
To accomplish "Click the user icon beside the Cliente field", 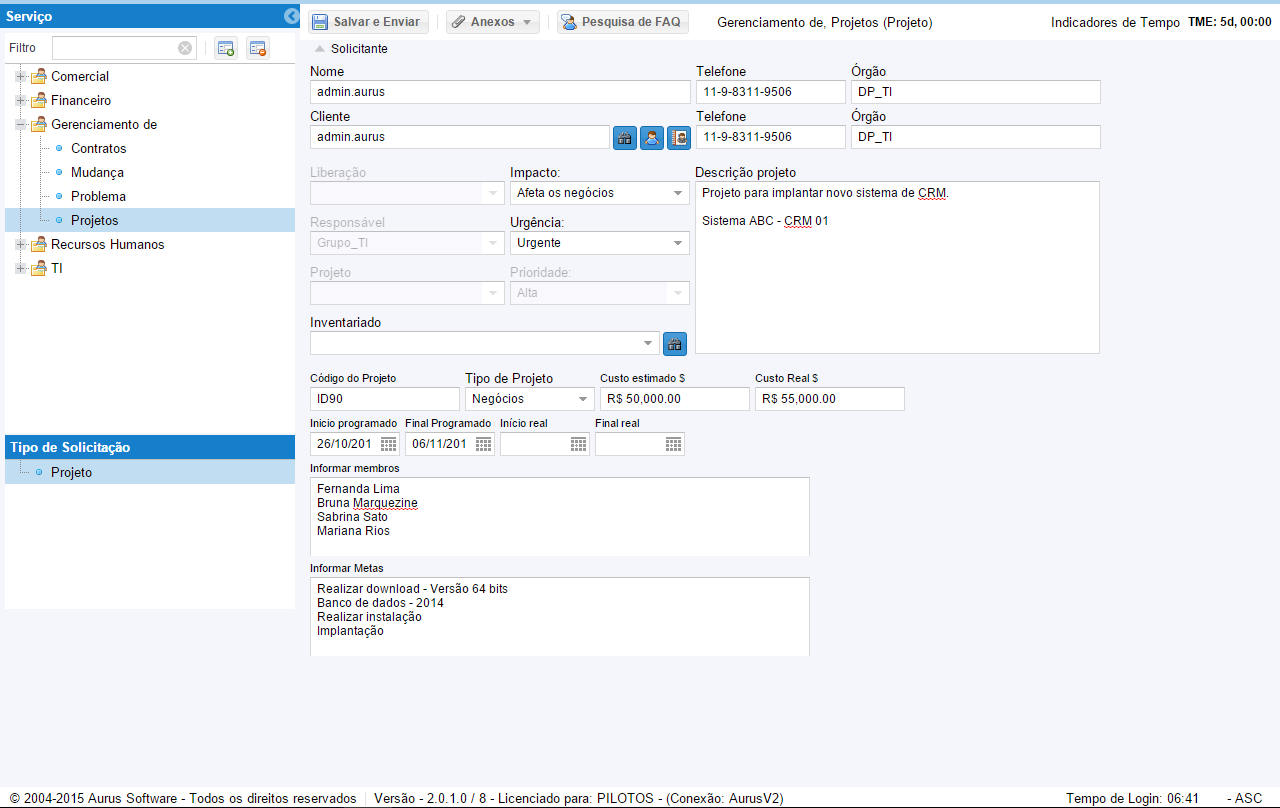I will point(652,138).
